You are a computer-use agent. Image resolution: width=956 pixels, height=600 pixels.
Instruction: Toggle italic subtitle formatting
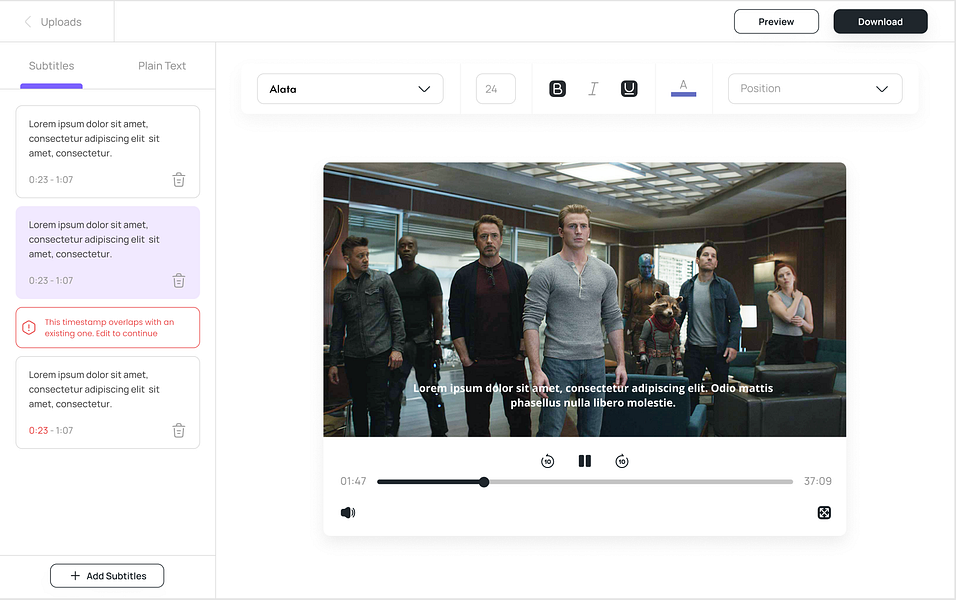593,89
